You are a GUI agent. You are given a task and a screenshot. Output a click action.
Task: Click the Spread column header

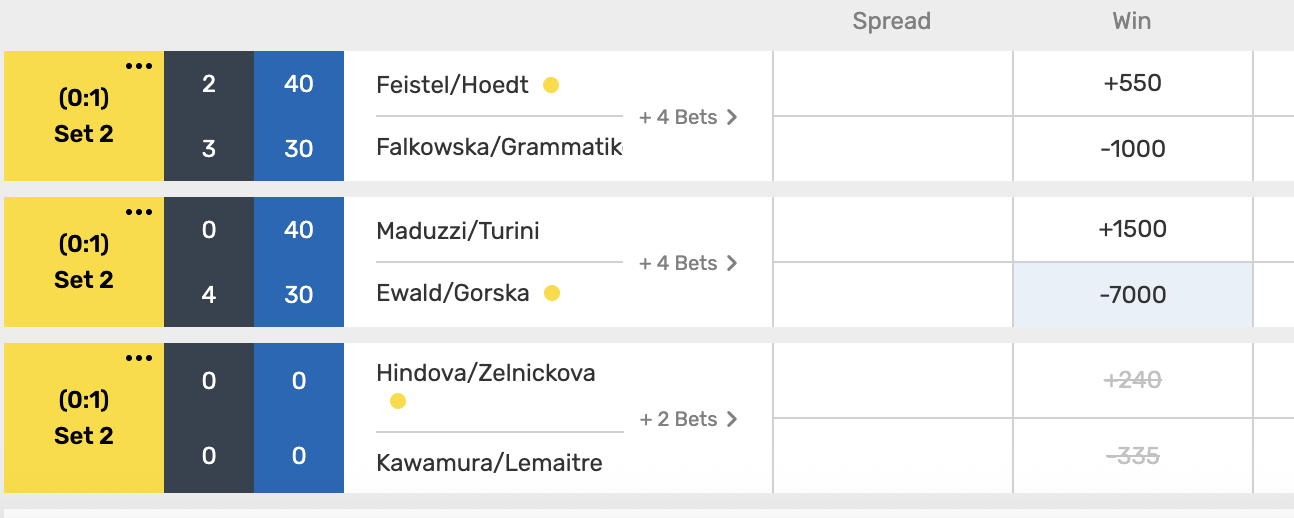(891, 21)
